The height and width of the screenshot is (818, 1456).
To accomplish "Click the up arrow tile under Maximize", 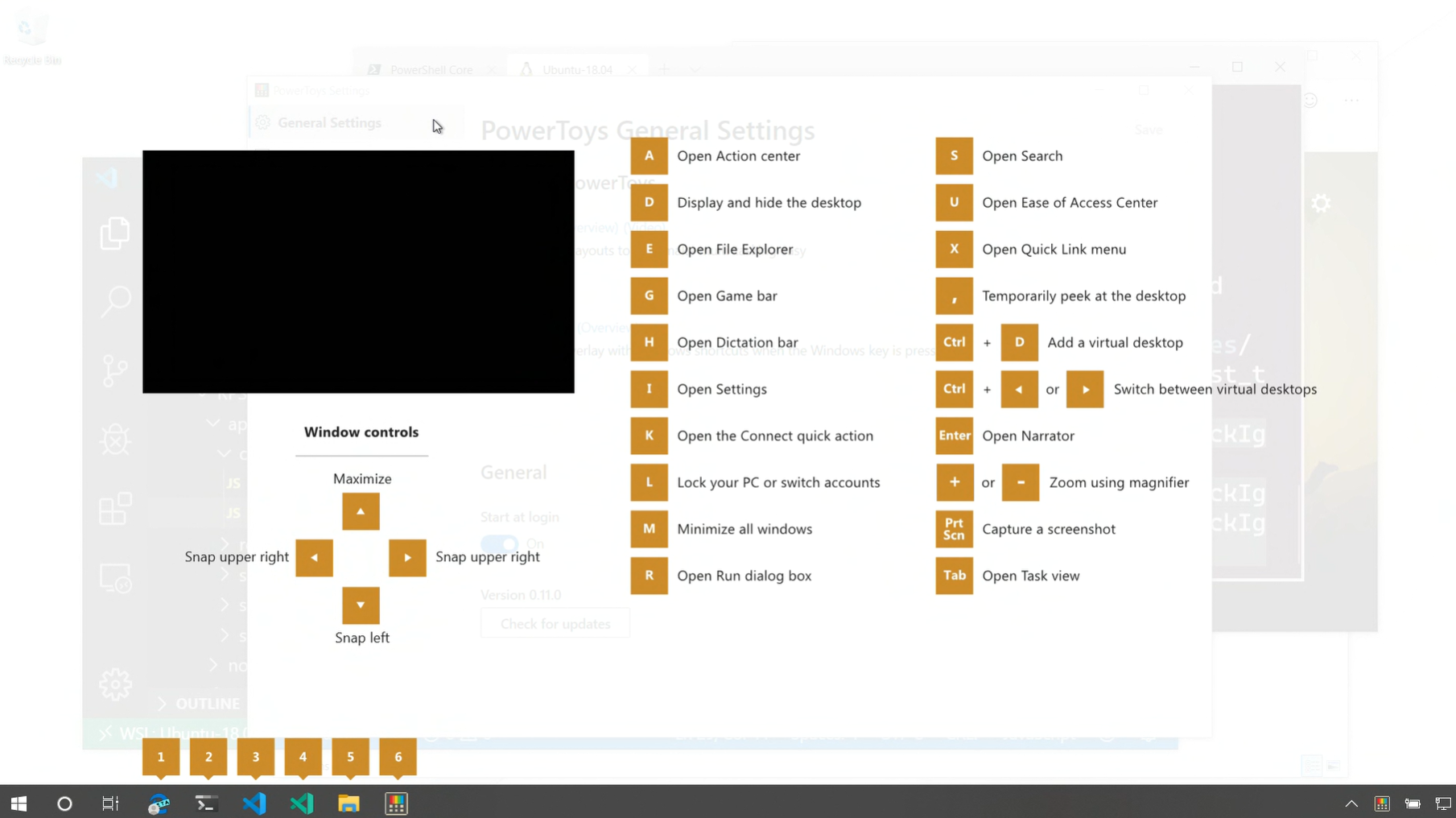I will coord(361,511).
